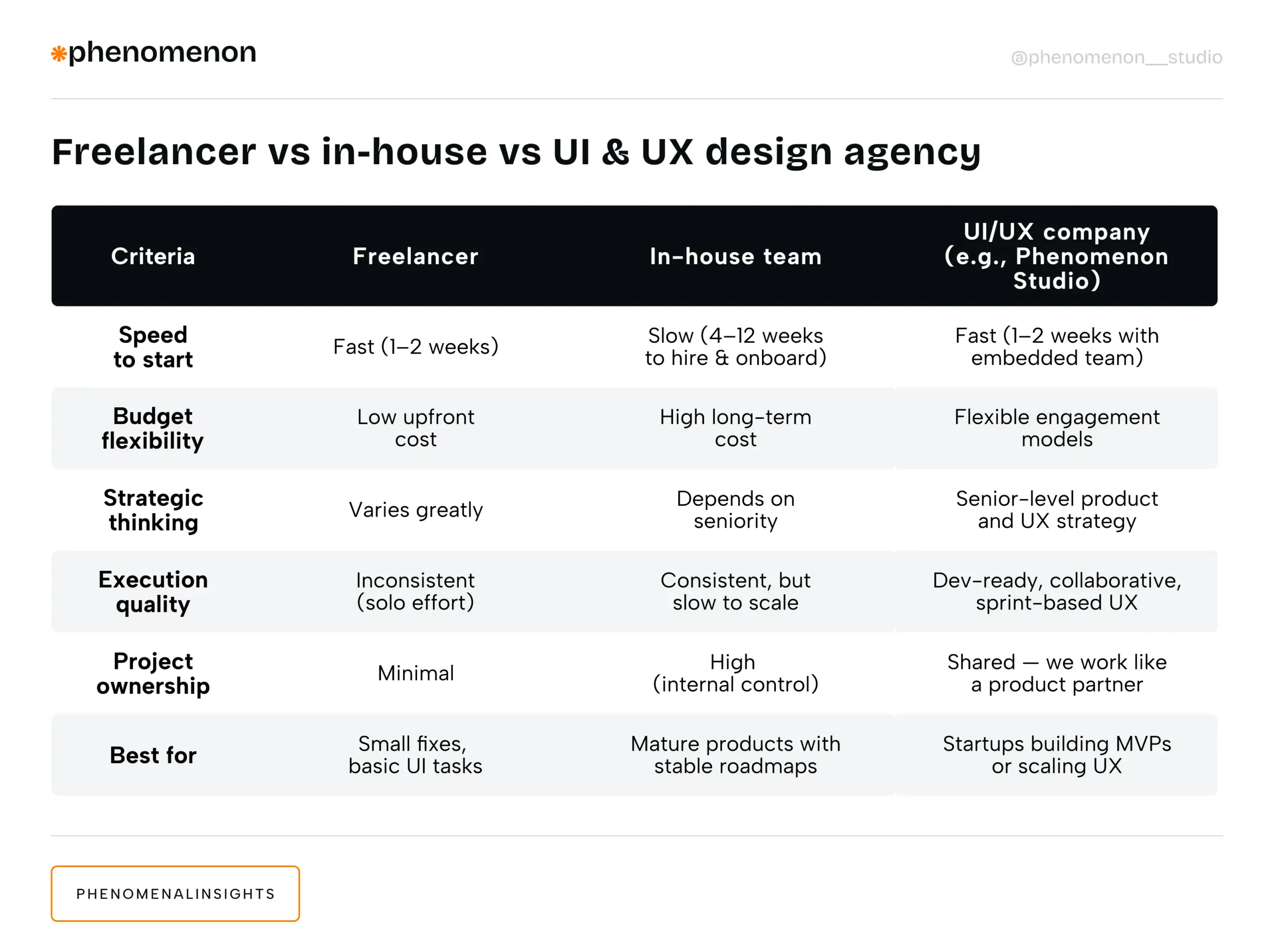The image size is (1270, 952).
Task: Click the phenomenon wordmark text
Action: point(162,53)
